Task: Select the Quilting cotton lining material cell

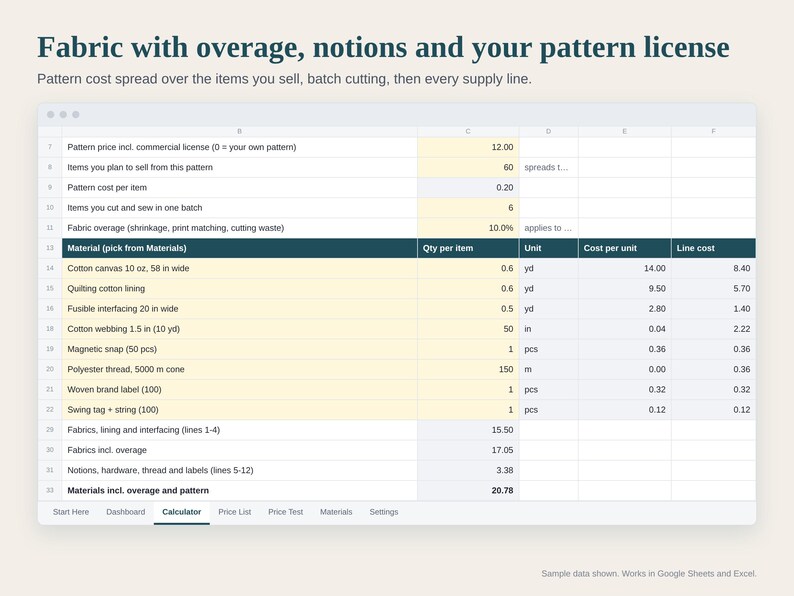Action: coord(240,289)
